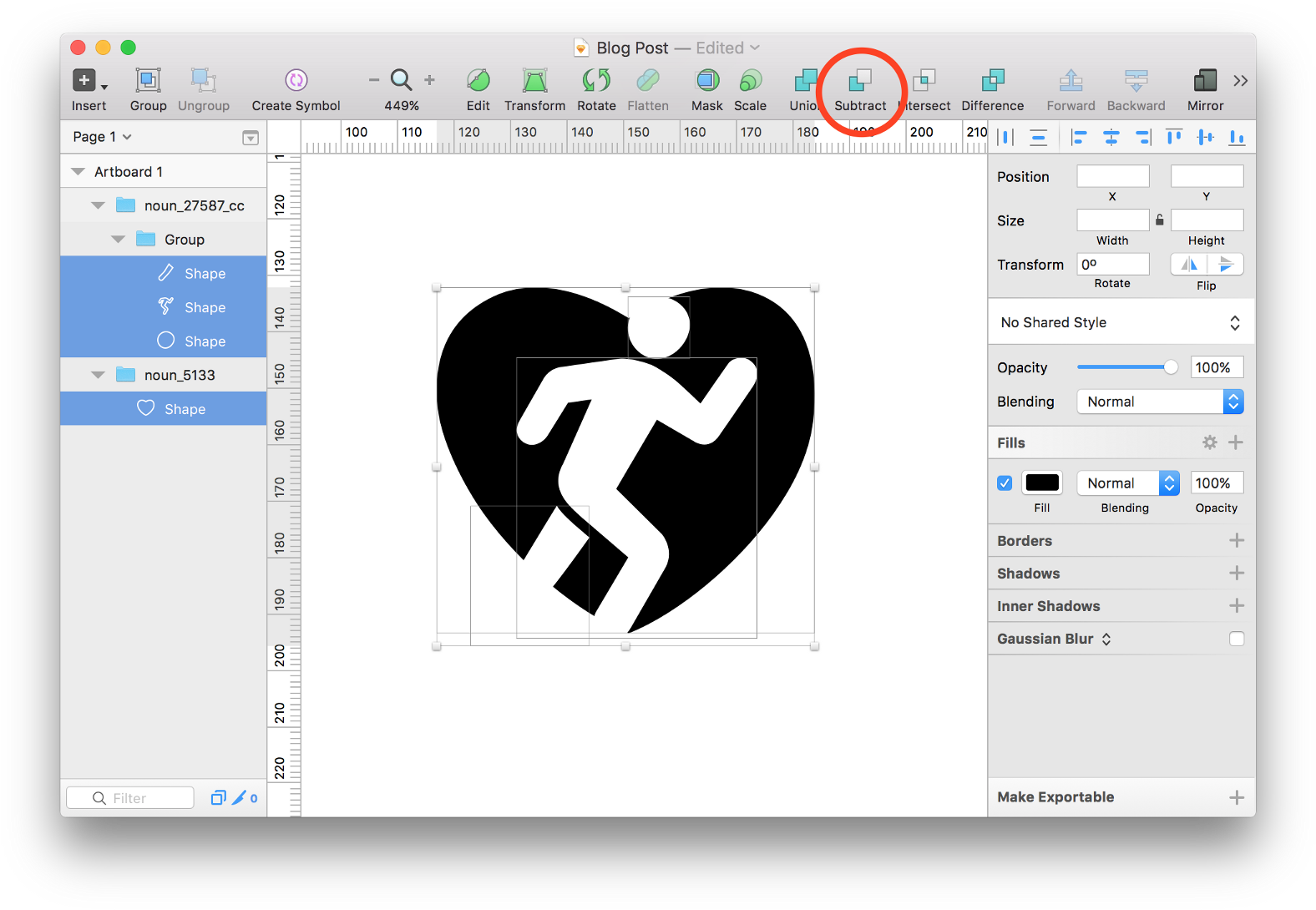Toggle the size proportion lock
Viewport: 1316px width, 910px height.
click(1160, 220)
